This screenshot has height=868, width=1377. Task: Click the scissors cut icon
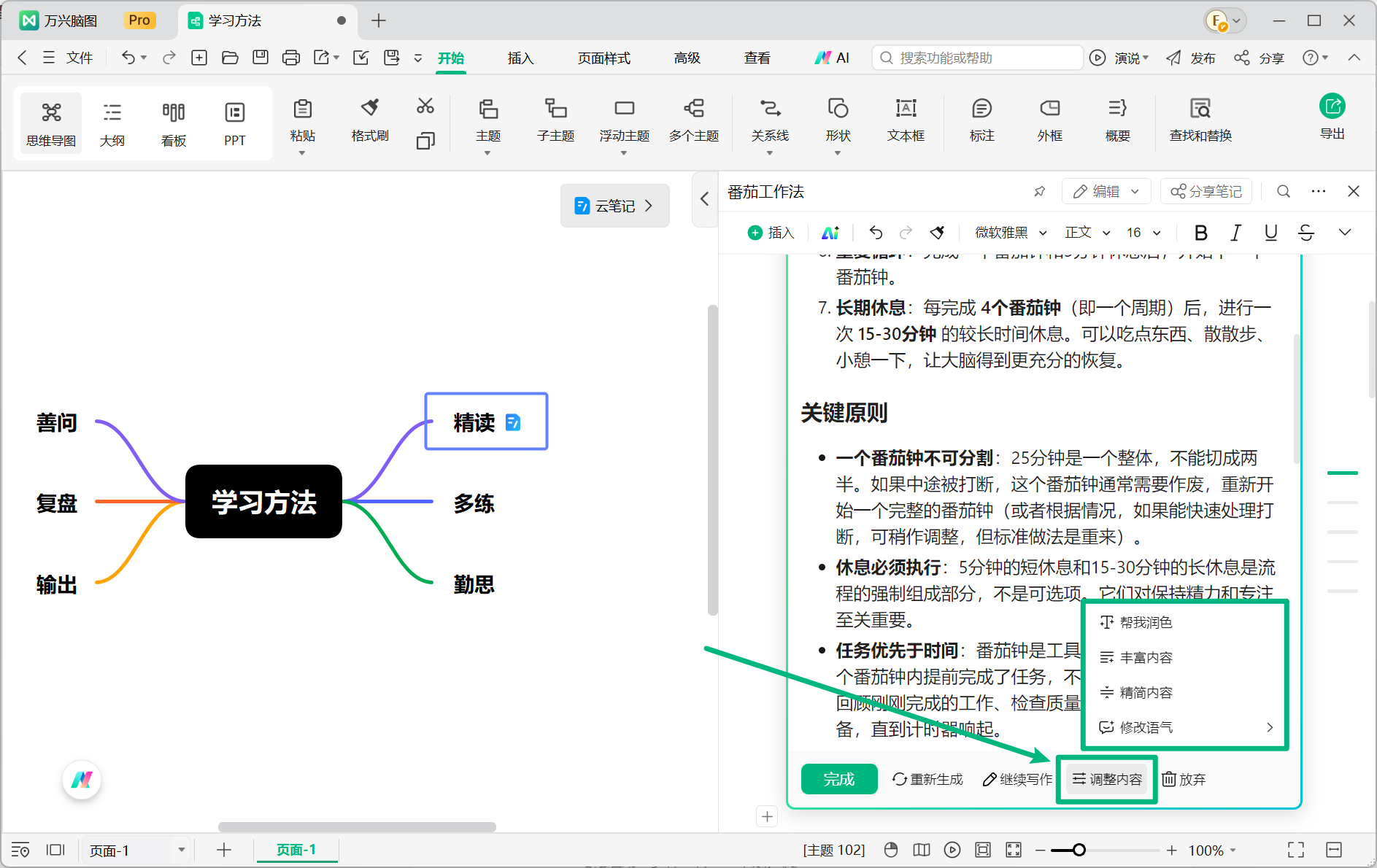425,106
